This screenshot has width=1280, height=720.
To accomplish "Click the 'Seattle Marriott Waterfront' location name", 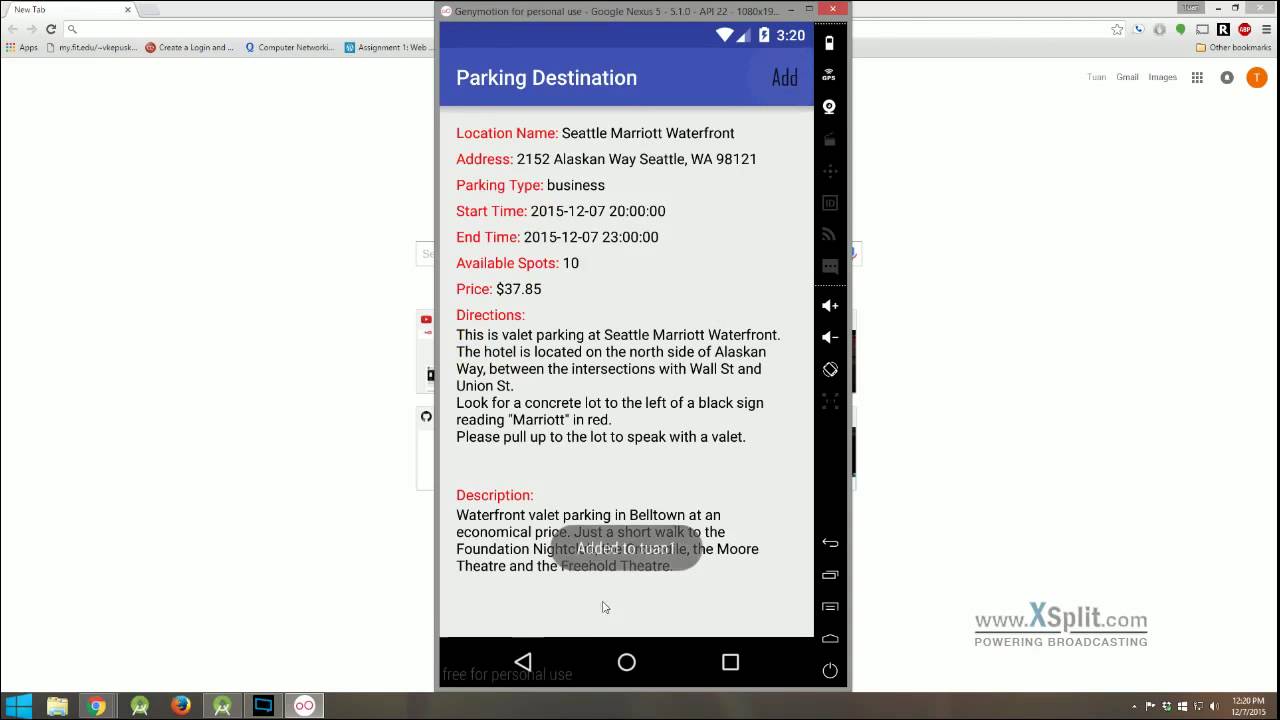I will pyautogui.click(x=648, y=133).
